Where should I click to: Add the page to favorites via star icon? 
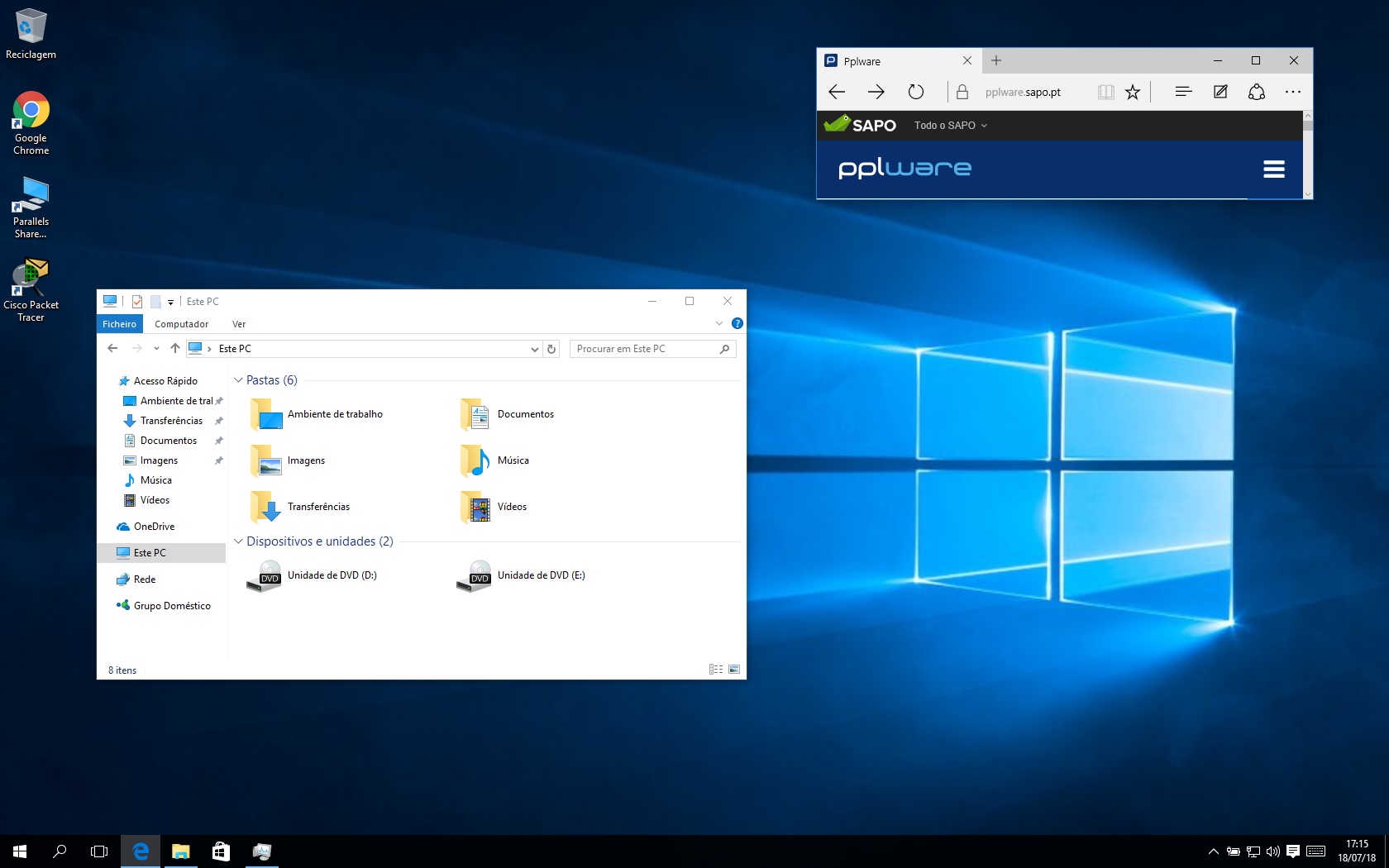1132,92
